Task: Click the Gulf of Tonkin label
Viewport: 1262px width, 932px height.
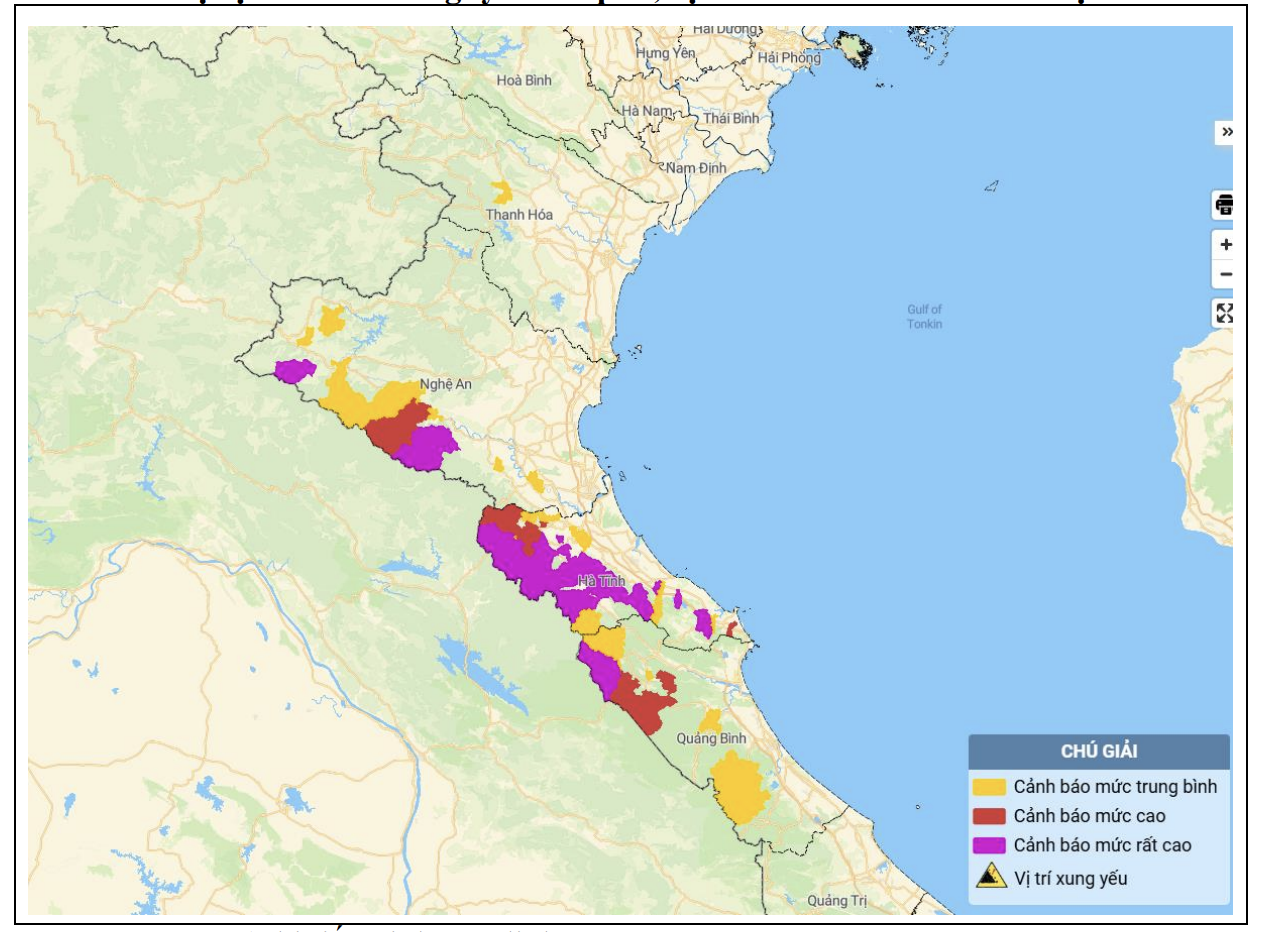Action: [924, 317]
